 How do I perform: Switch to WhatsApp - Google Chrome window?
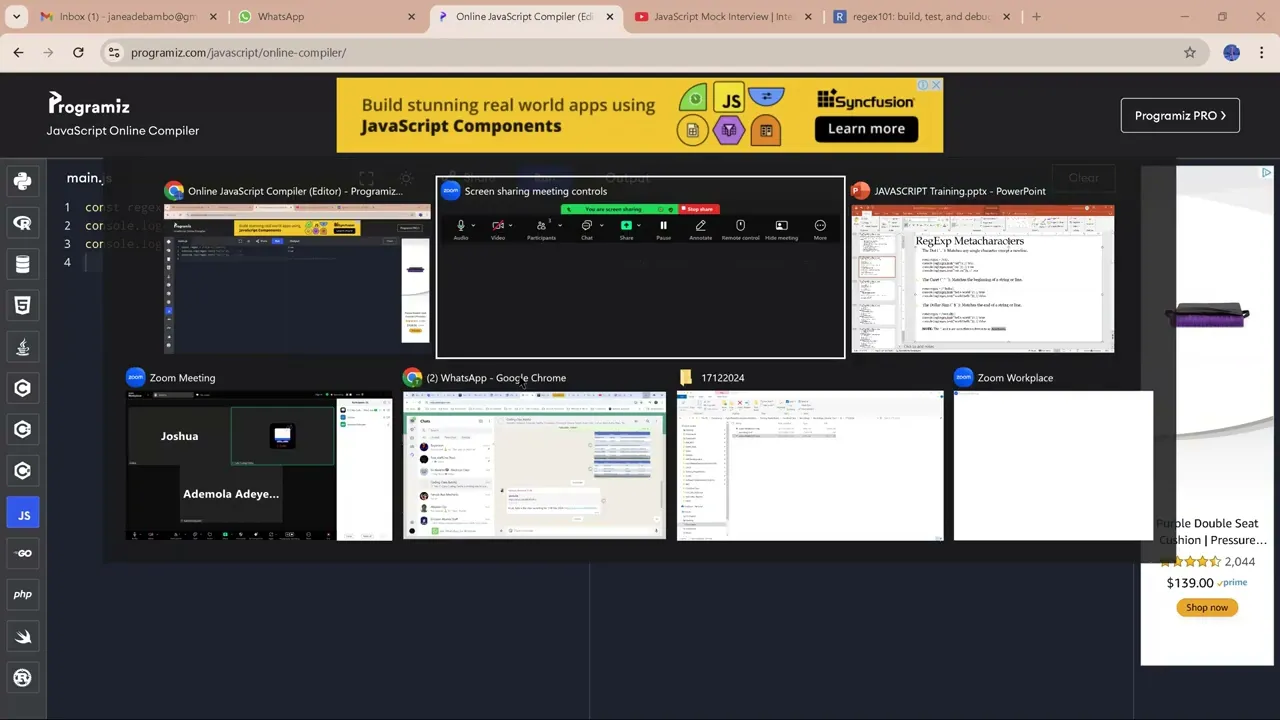click(534, 455)
